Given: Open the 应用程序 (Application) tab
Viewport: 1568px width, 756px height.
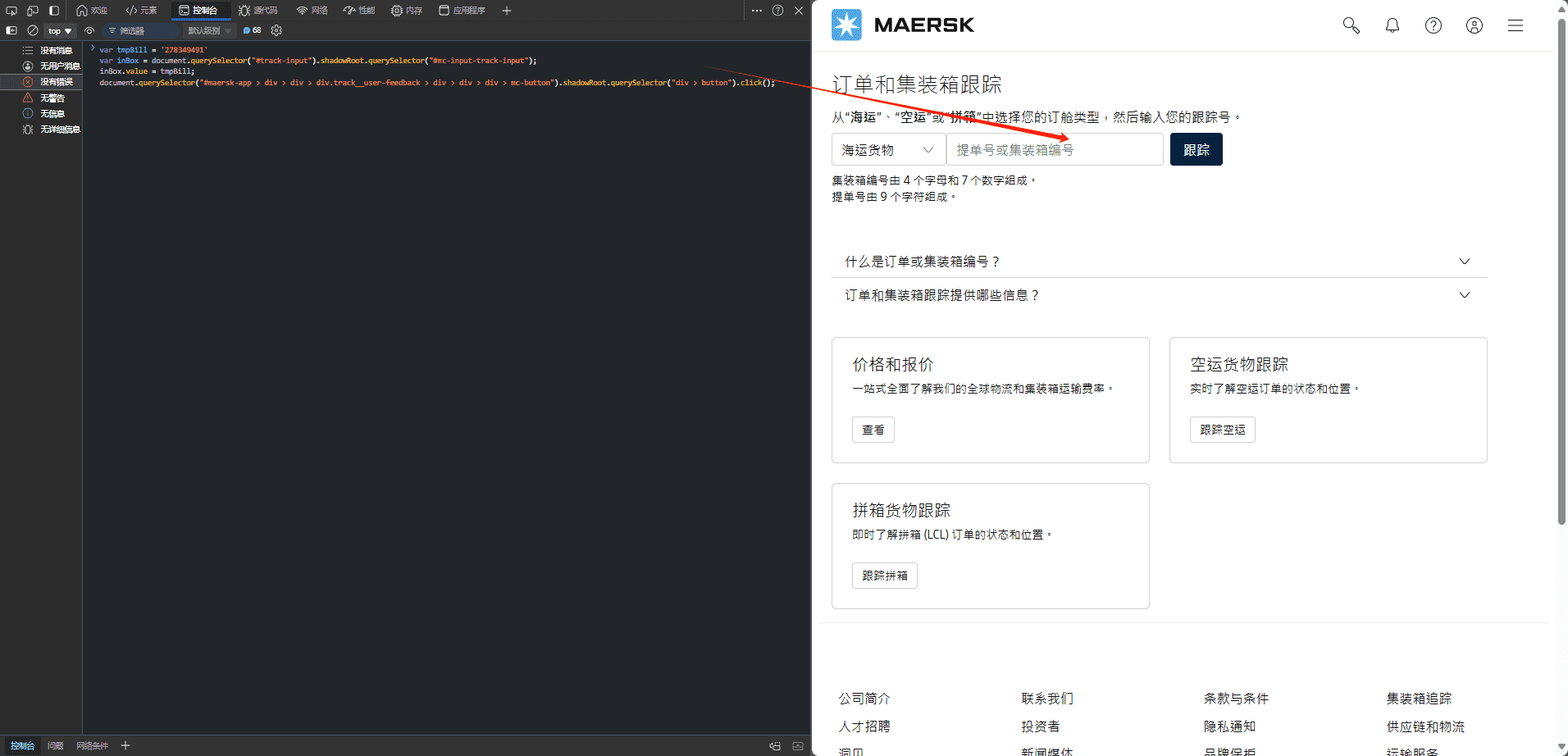Looking at the screenshot, I should point(462,11).
